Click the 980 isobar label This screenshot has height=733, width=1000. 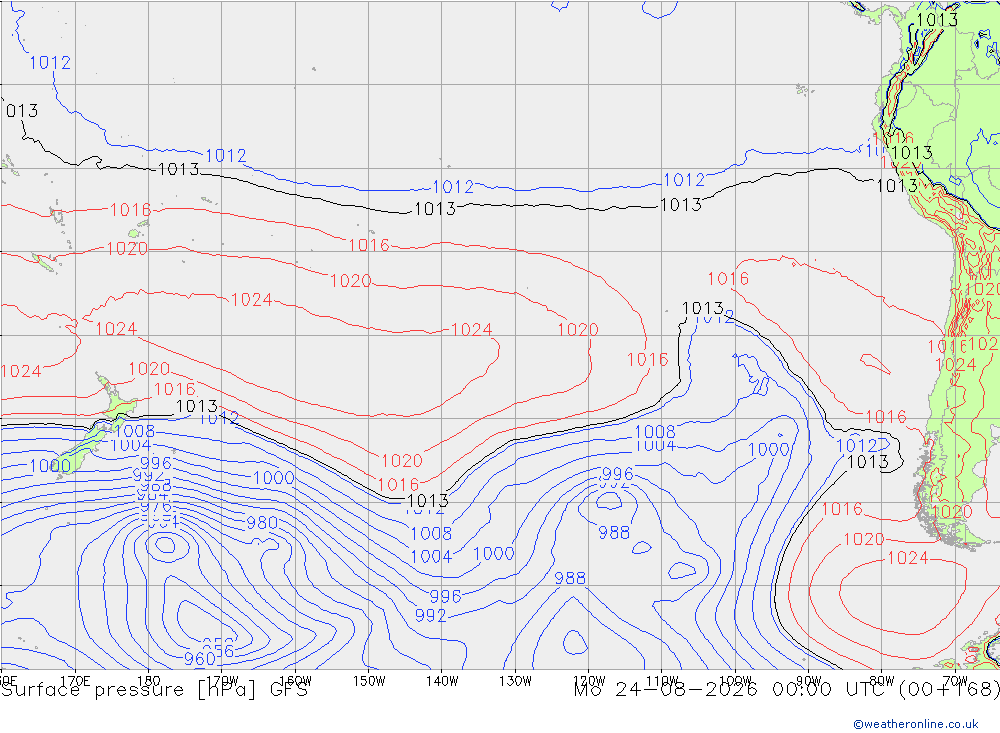[x=261, y=523]
